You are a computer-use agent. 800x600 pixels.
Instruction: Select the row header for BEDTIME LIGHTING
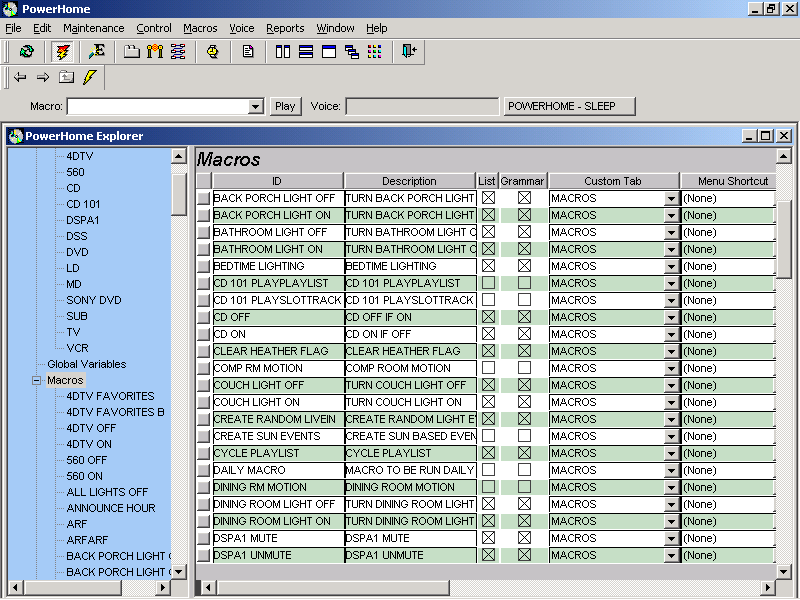pos(204,266)
